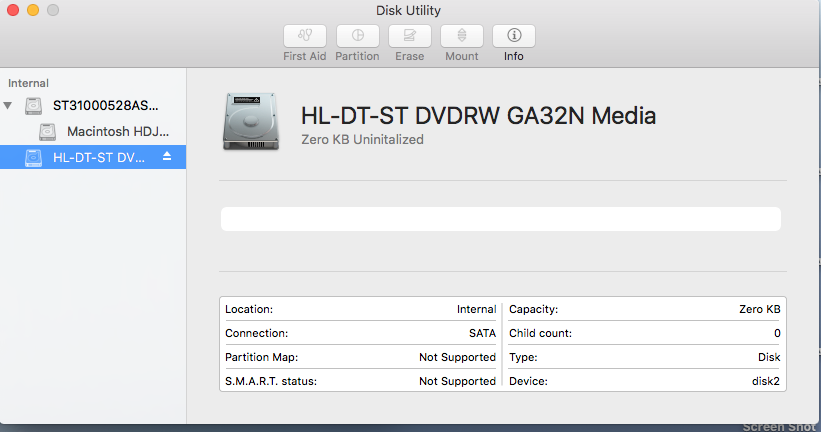Click the Mount toolbar icon
This screenshot has height=432, width=821.
pos(462,36)
